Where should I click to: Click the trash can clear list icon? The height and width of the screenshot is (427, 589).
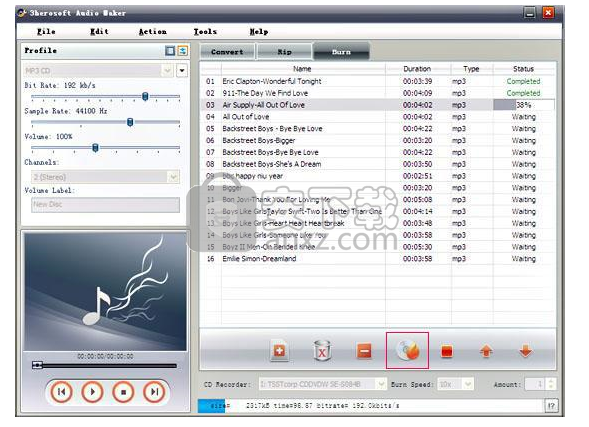tap(322, 351)
